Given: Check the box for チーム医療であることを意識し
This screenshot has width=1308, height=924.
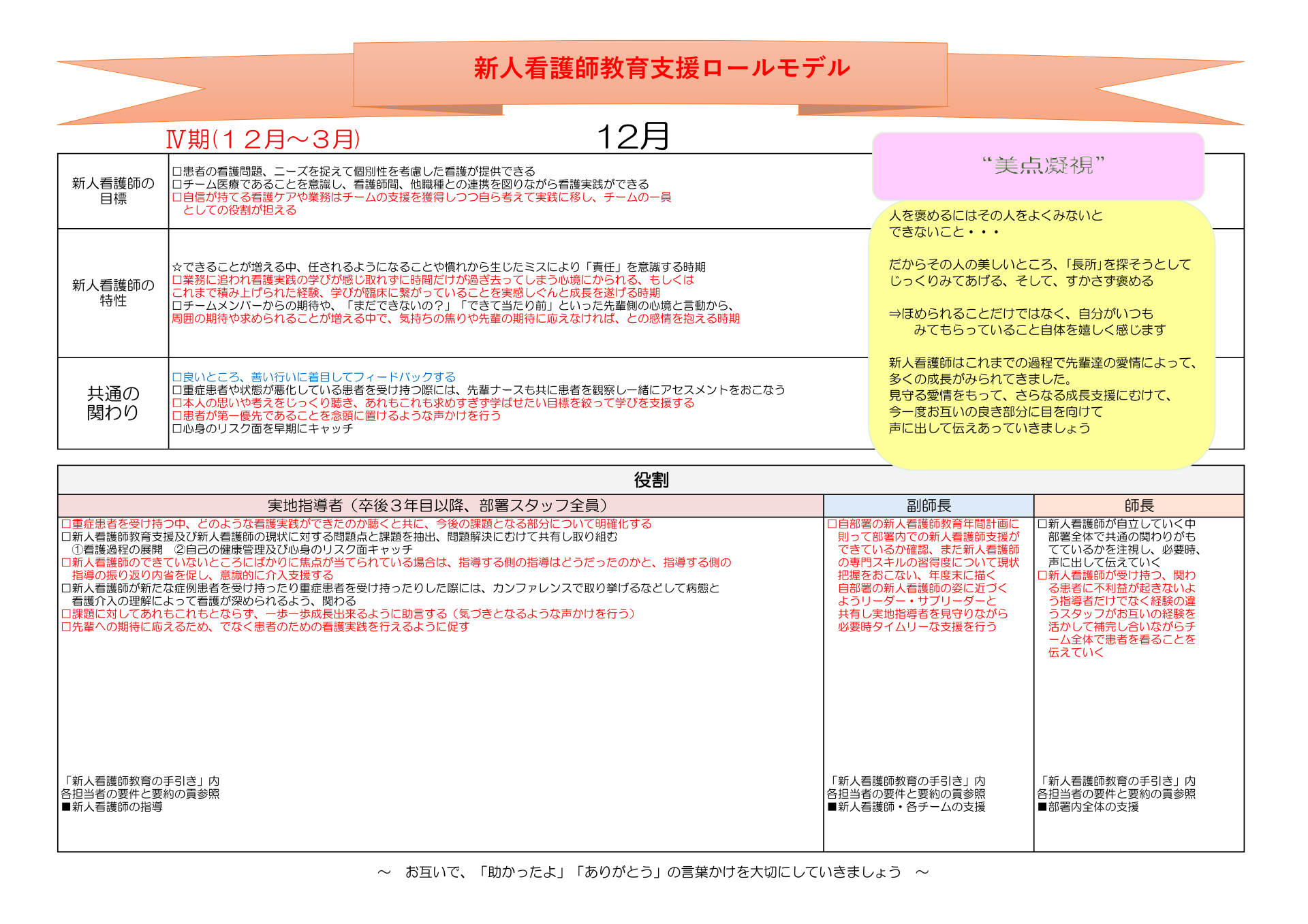Looking at the screenshot, I should click(x=177, y=185).
